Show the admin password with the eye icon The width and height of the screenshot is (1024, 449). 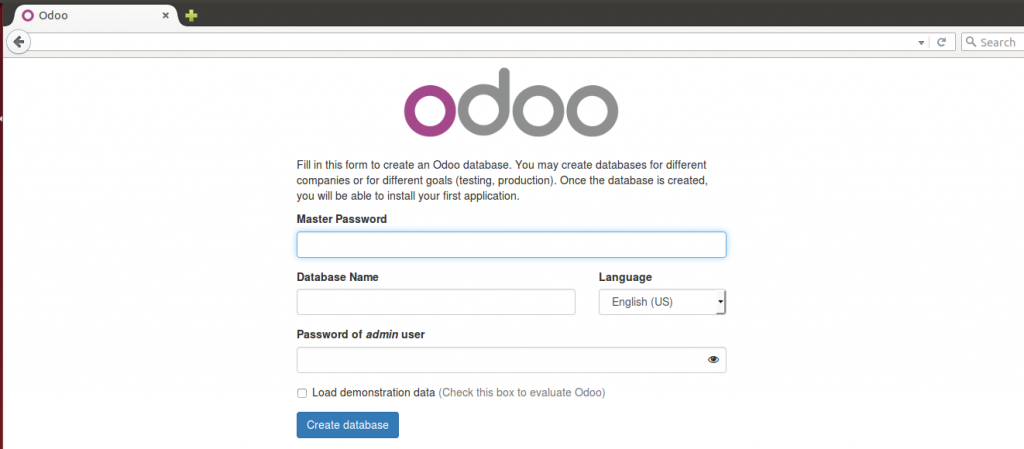point(713,360)
